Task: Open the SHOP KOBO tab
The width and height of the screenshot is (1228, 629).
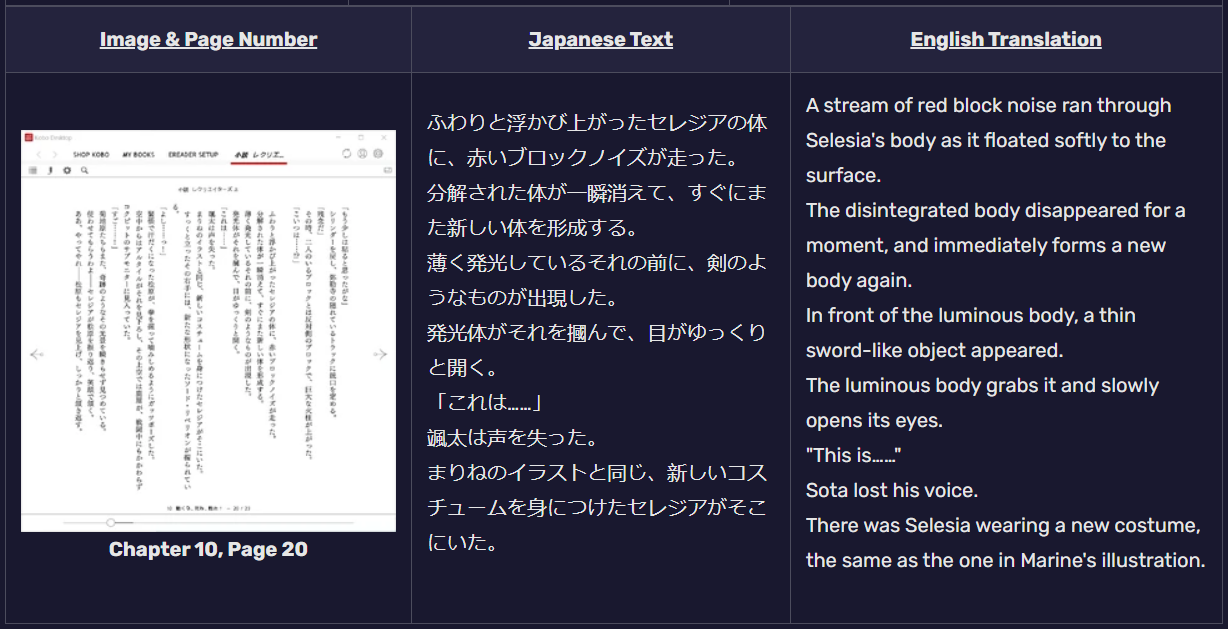Action: [x=91, y=155]
